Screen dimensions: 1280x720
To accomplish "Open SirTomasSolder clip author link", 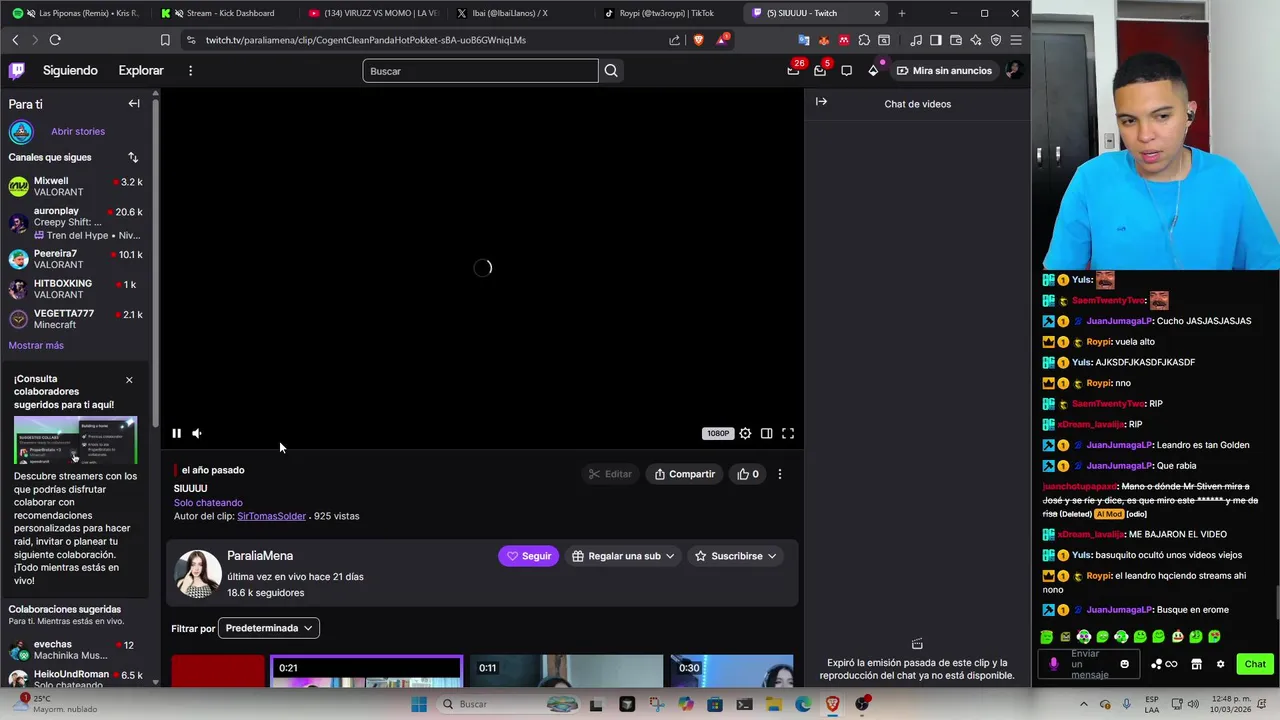I will [271, 516].
